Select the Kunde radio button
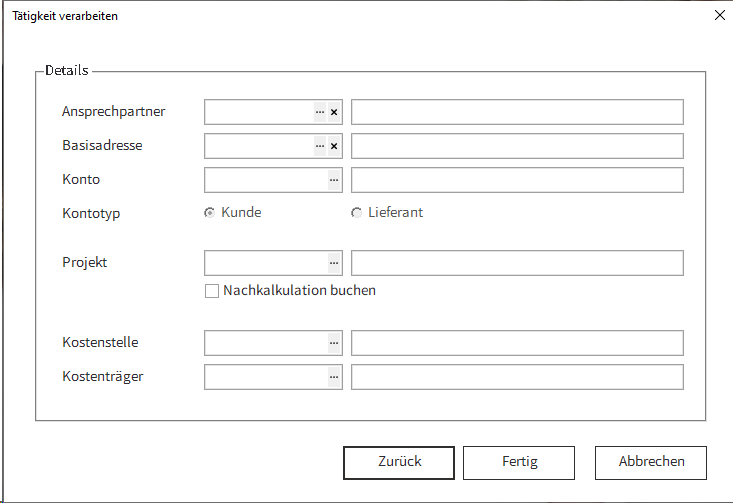 (x=210, y=213)
